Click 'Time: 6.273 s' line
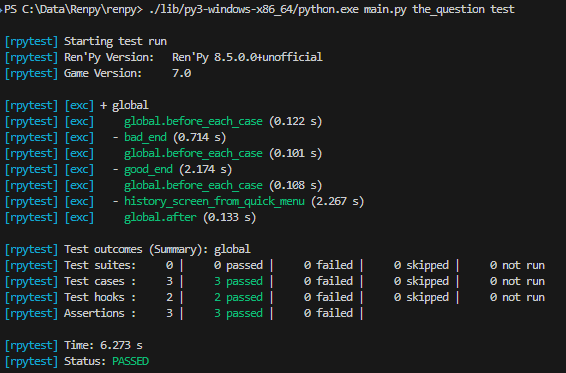Image resolution: width=566 pixels, height=373 pixels. [x=103, y=345]
